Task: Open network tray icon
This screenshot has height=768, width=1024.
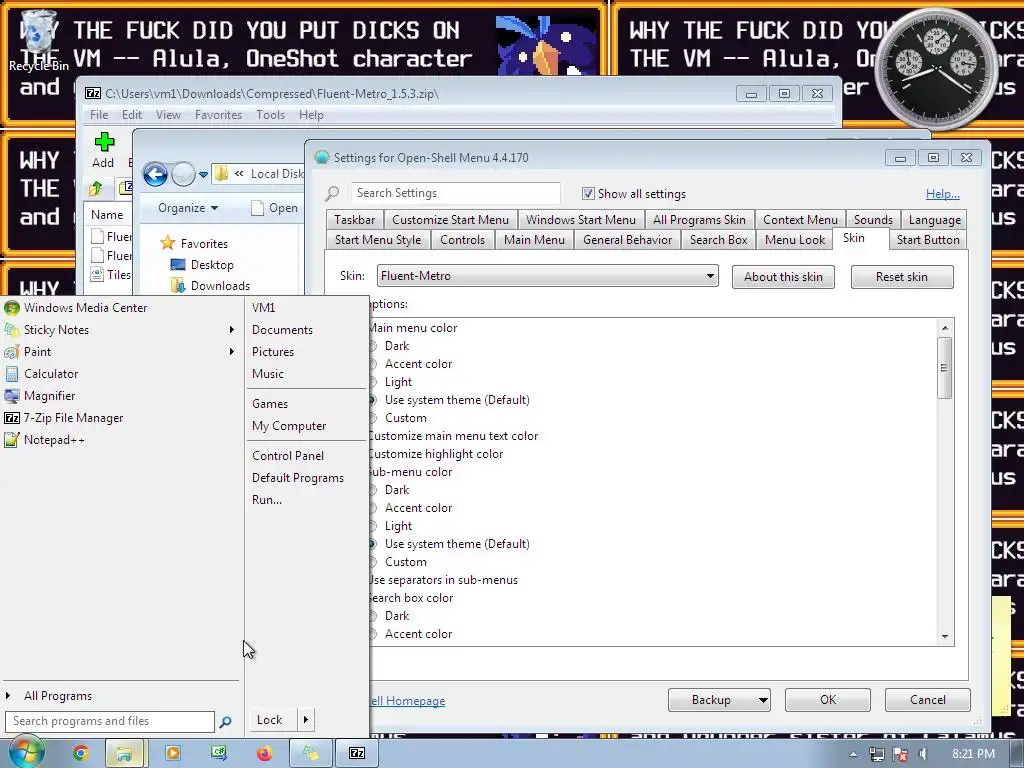Action: point(877,754)
